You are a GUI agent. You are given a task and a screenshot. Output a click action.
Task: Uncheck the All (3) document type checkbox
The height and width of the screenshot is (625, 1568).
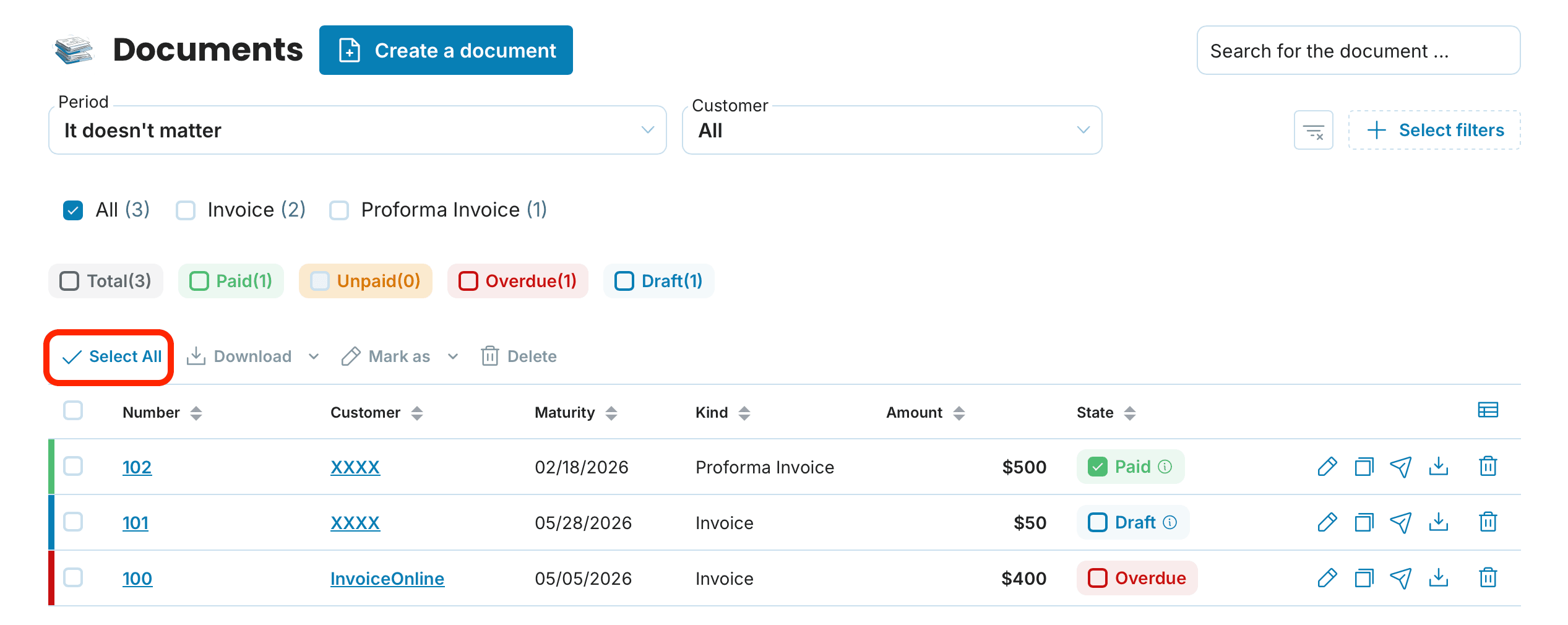[x=73, y=210]
